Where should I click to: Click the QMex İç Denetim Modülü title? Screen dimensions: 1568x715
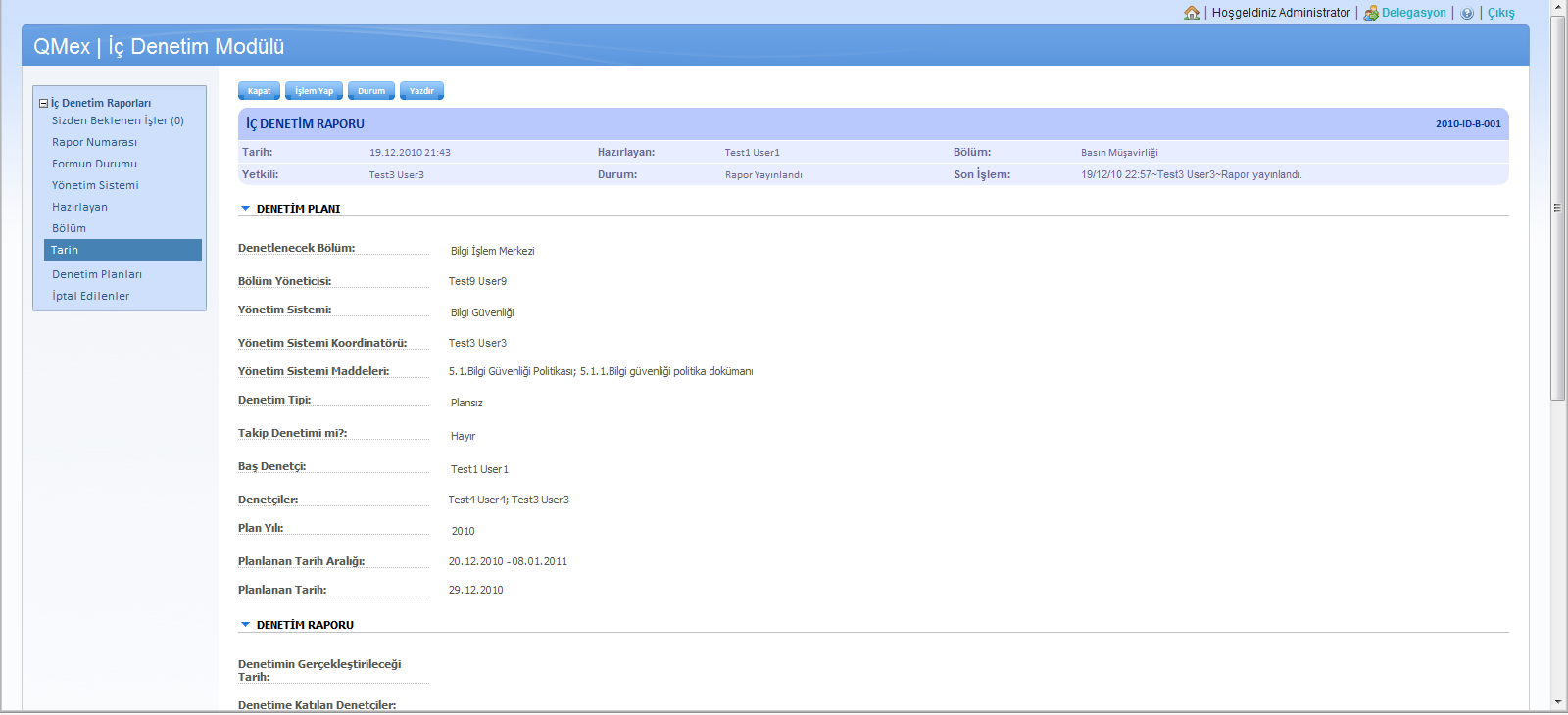point(159,47)
